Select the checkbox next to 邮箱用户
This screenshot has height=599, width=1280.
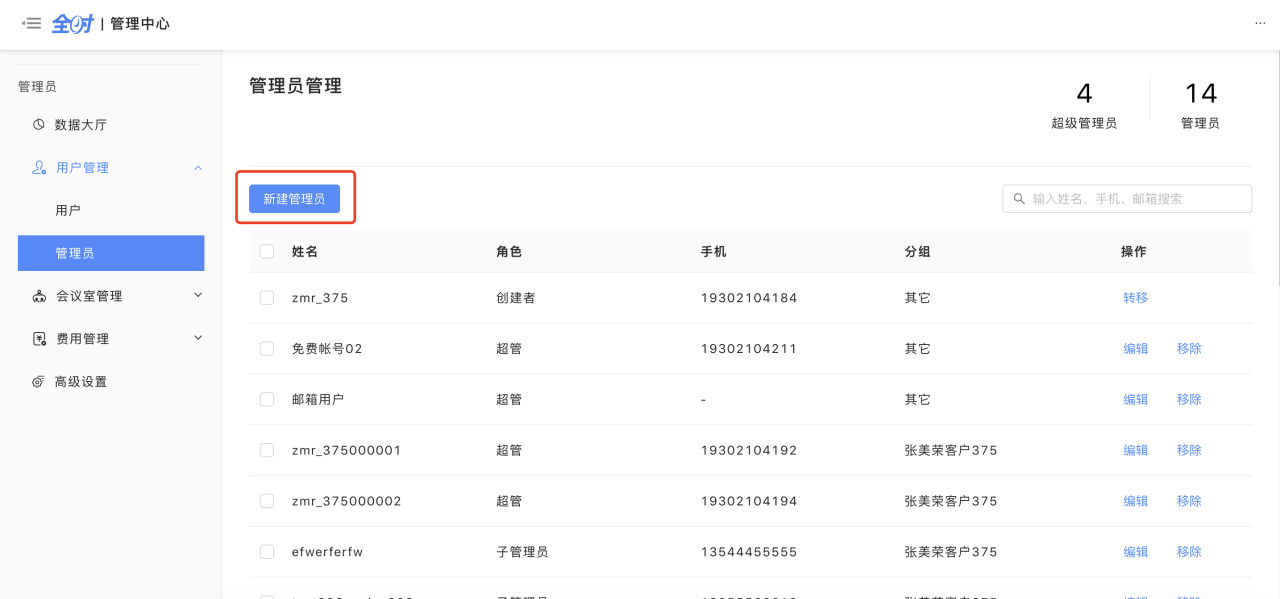[267, 399]
